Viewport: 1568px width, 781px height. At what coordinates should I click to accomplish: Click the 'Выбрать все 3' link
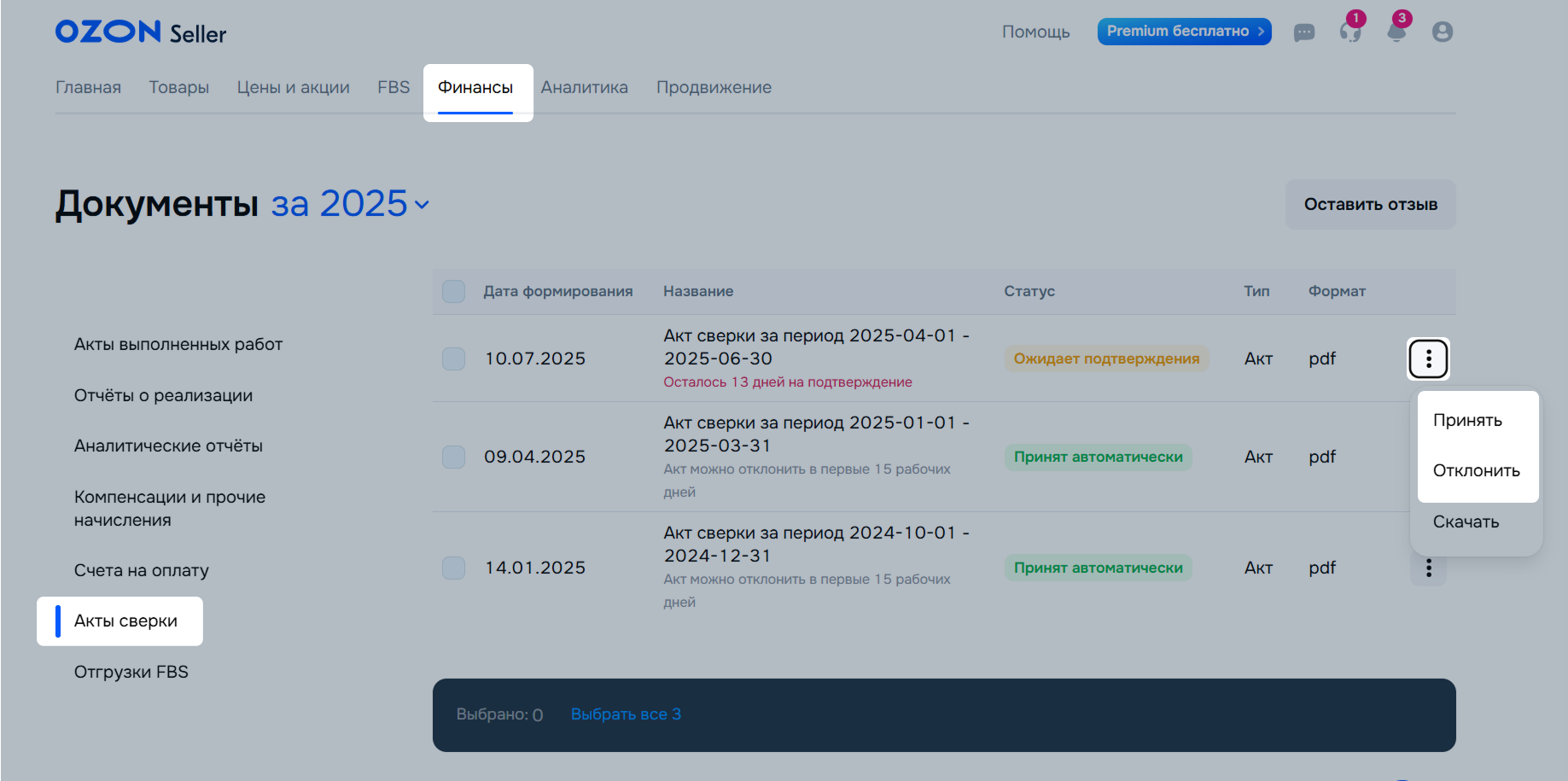(x=626, y=714)
